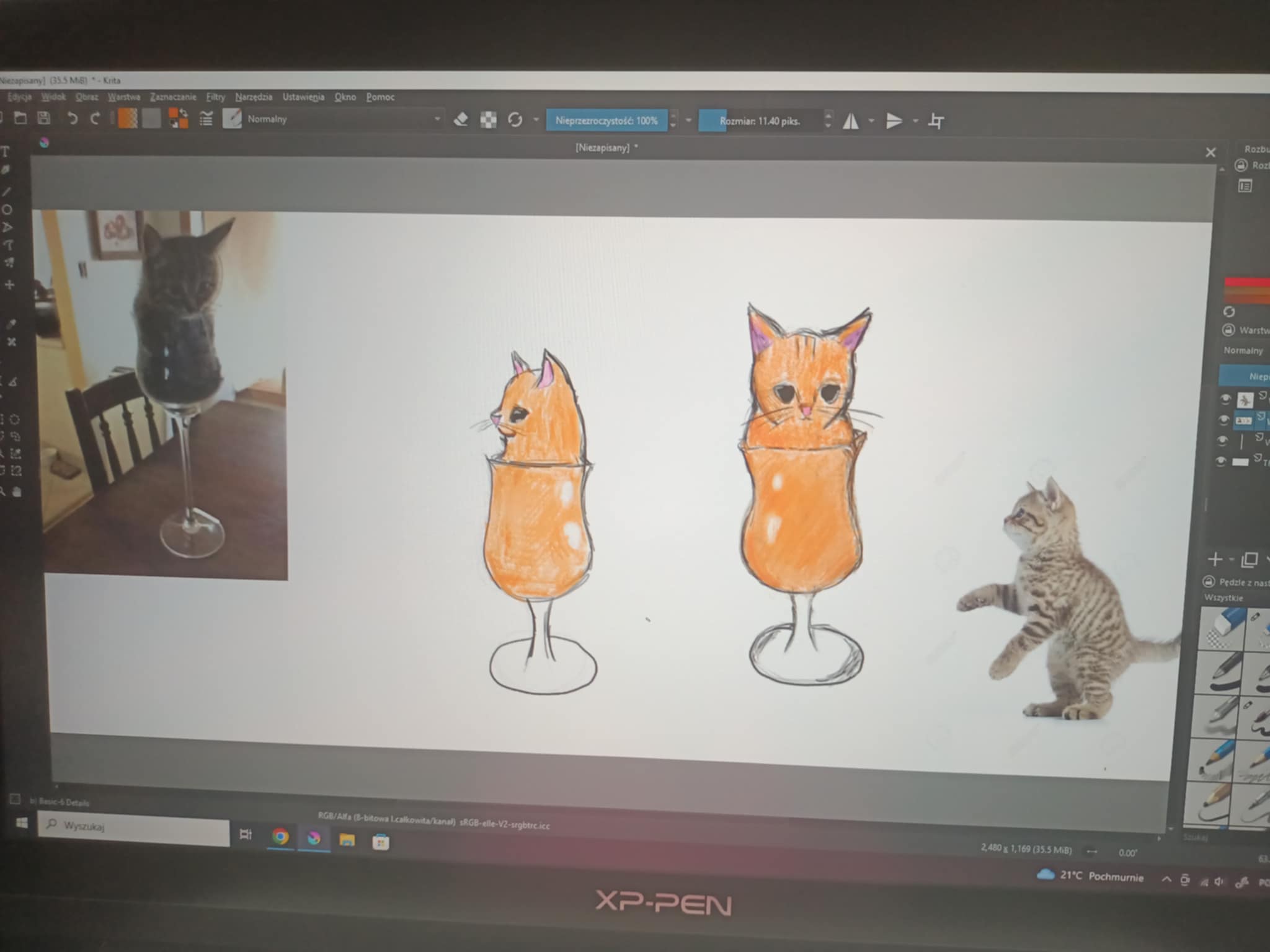Open the fill patterns swatch
The width and height of the screenshot is (1270, 952).
151,118
